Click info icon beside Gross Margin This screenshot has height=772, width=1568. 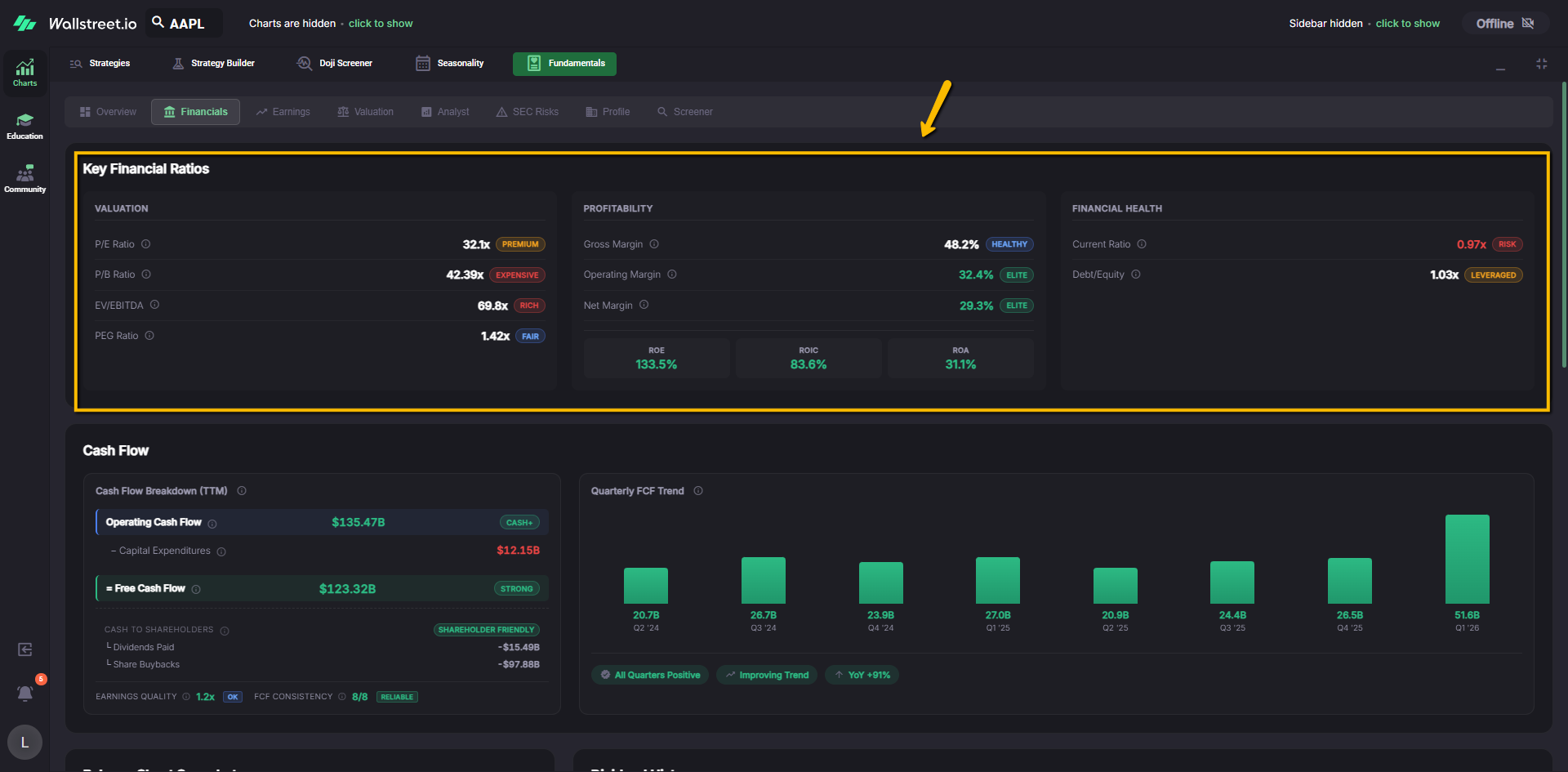pos(654,244)
